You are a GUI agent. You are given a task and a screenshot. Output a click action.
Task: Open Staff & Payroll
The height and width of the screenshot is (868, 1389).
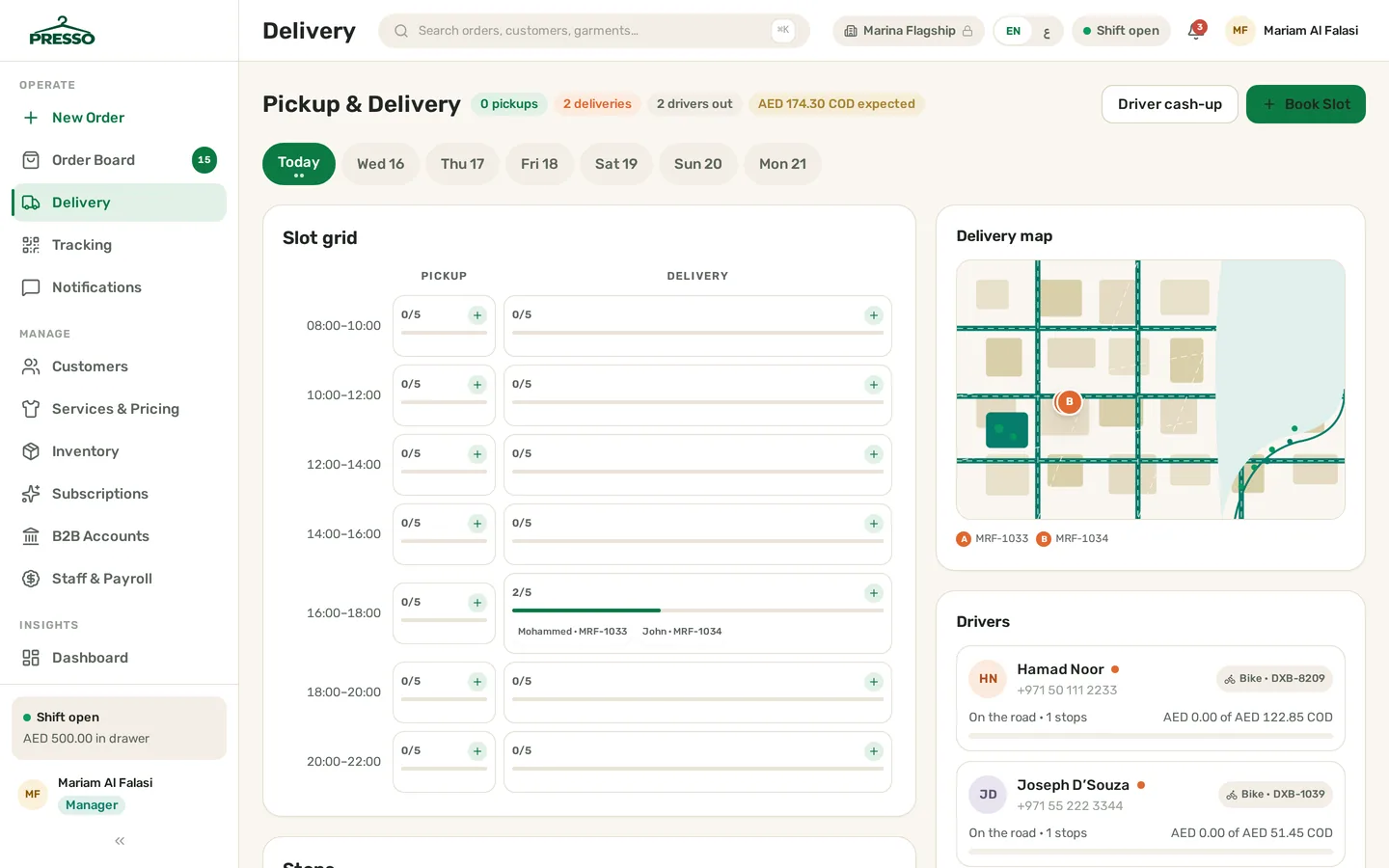[x=119, y=579]
